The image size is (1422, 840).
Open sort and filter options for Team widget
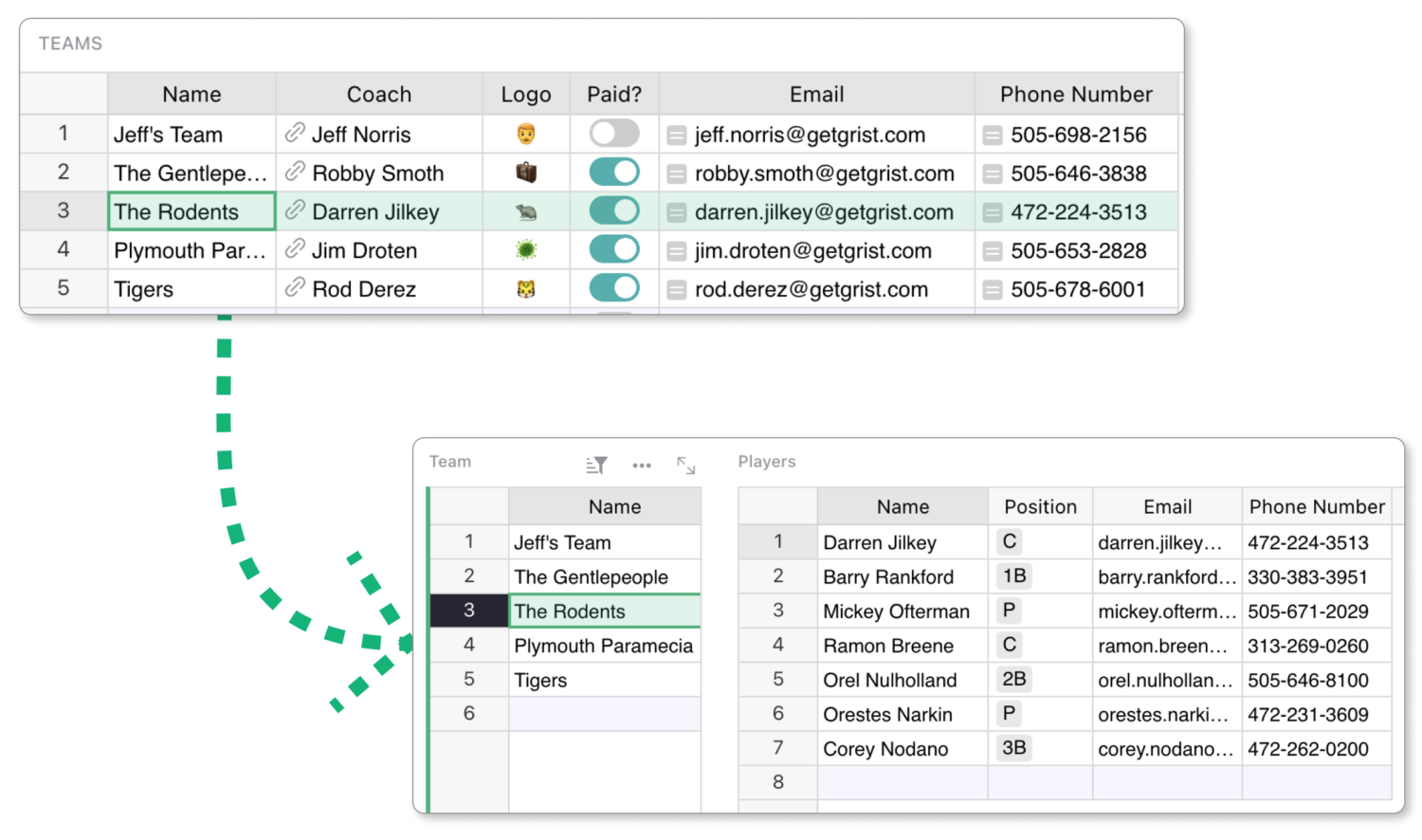tap(596, 465)
